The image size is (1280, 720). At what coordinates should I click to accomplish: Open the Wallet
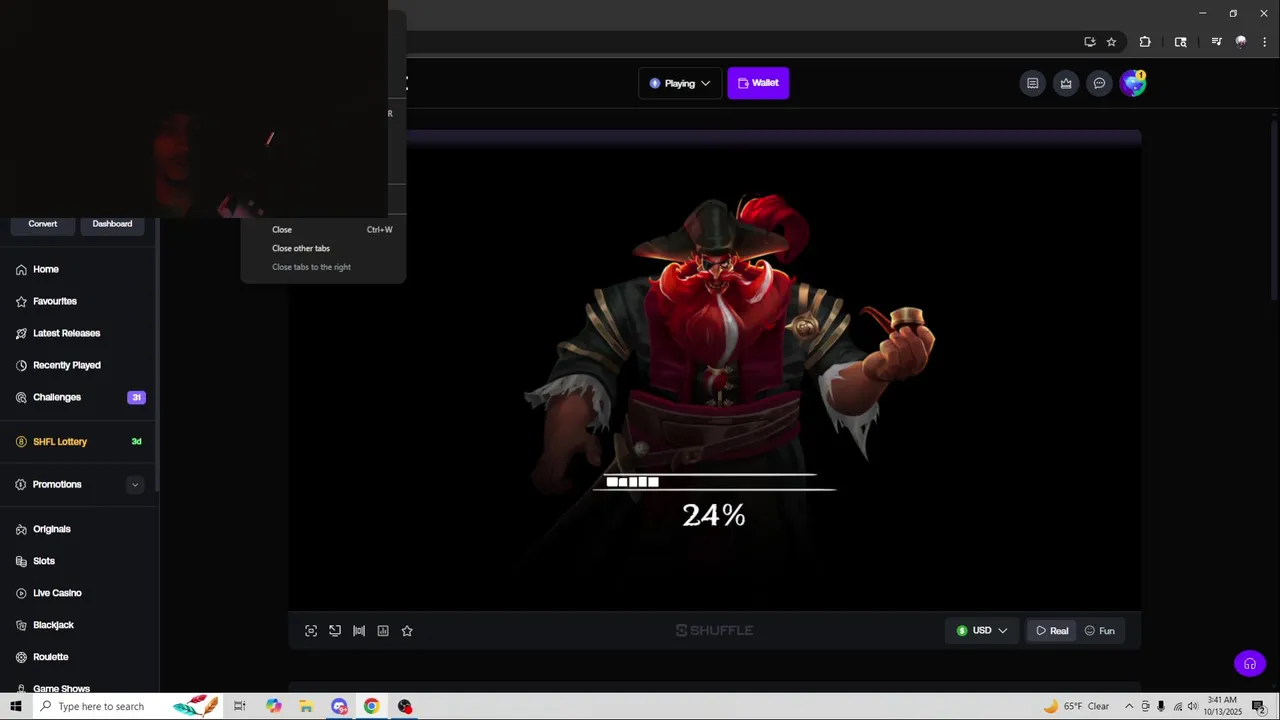pos(758,83)
